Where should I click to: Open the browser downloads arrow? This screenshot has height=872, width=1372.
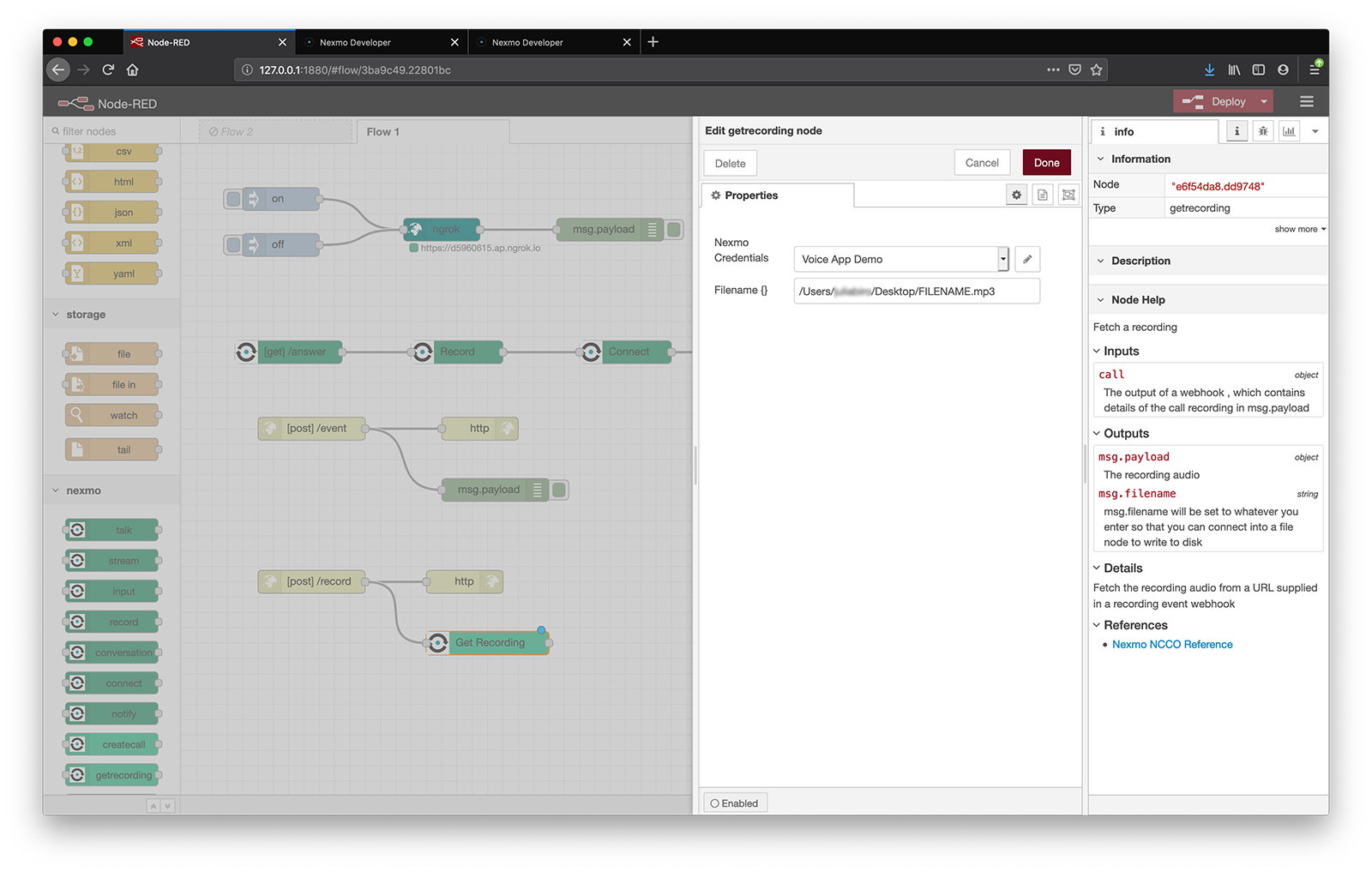point(1209,69)
